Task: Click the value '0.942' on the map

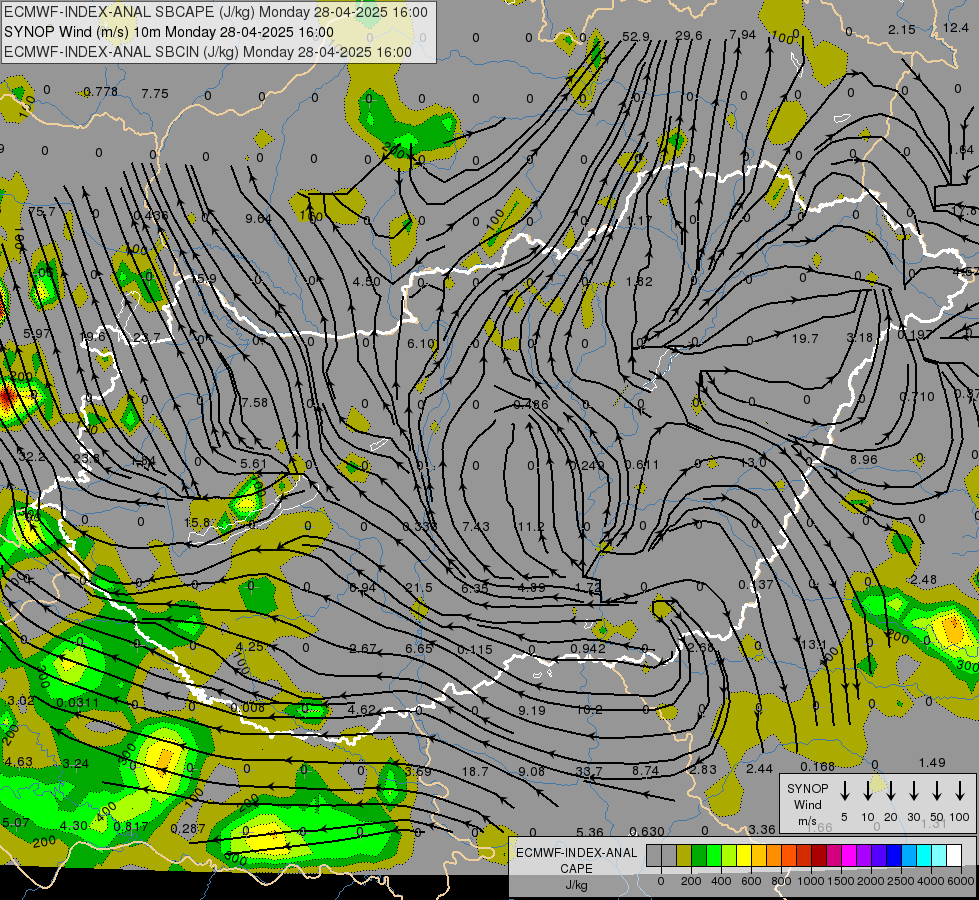Action: [x=588, y=648]
